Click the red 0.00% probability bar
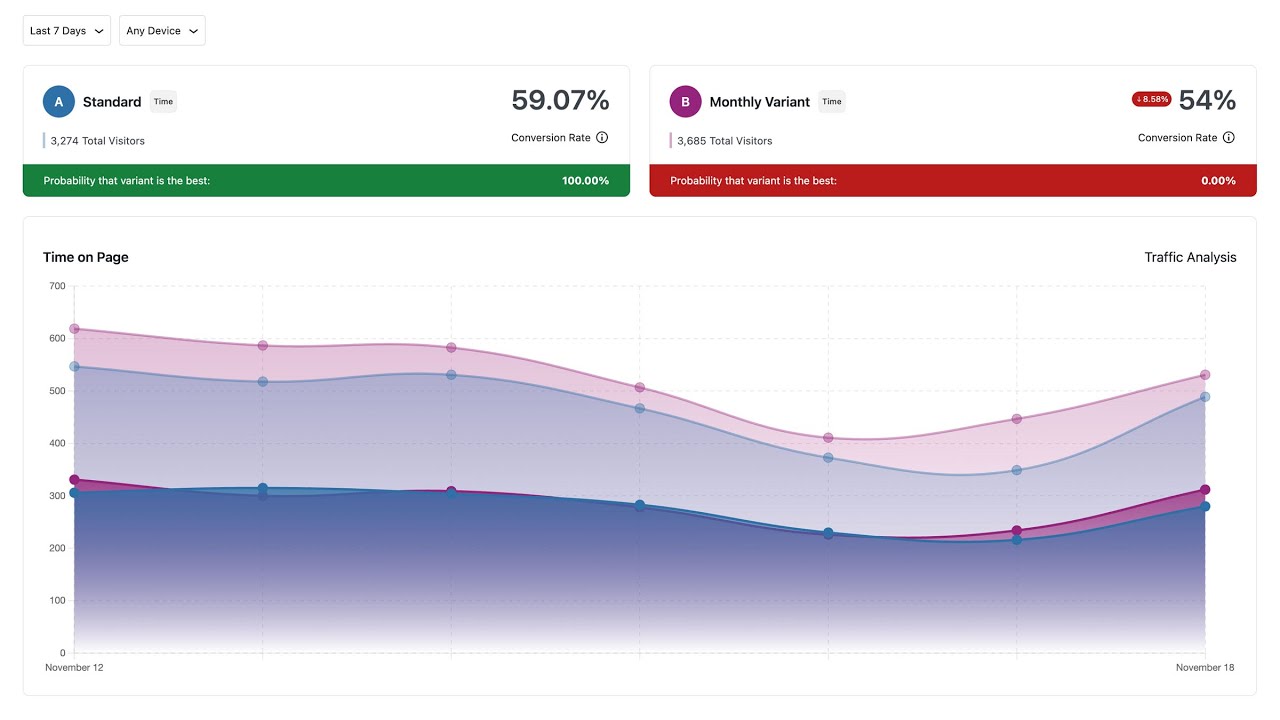The width and height of the screenshot is (1280, 720). 953,180
